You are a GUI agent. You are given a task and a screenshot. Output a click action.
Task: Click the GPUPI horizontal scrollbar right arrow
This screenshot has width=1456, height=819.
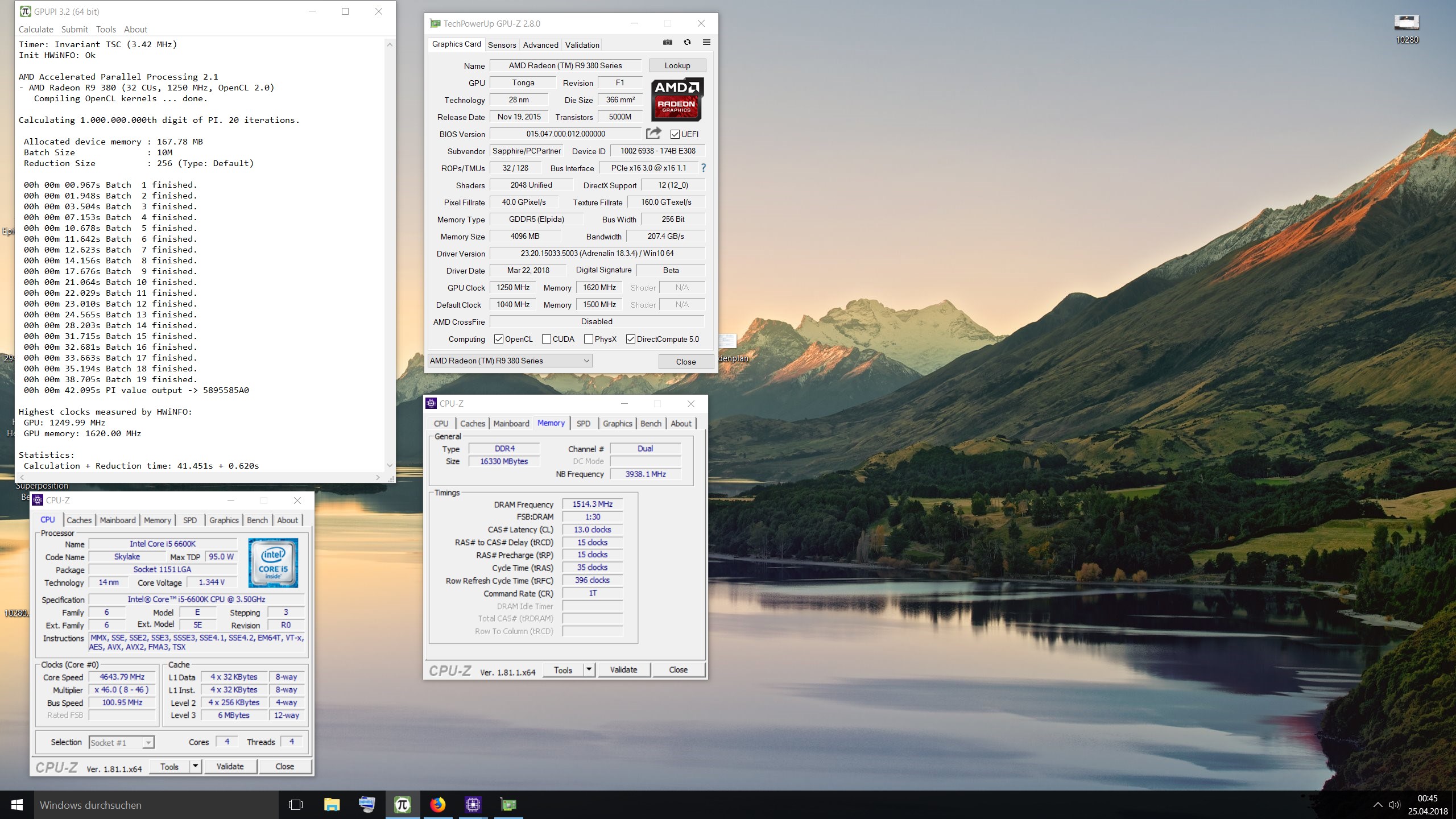tap(378, 477)
